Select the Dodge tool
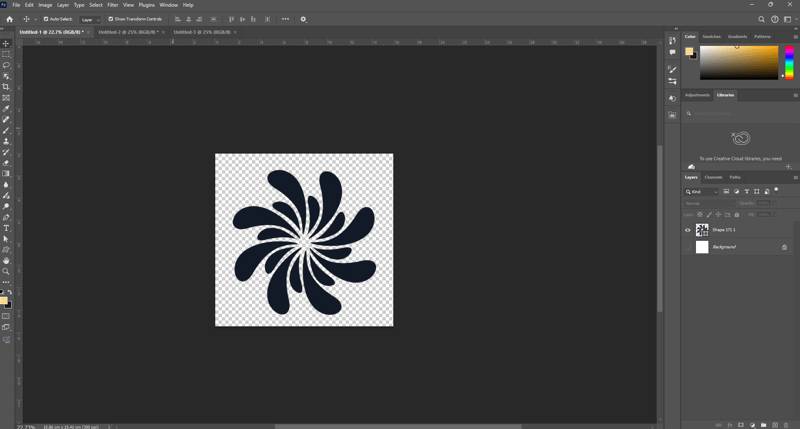This screenshot has height=429, width=800. pyautogui.click(x=6, y=207)
